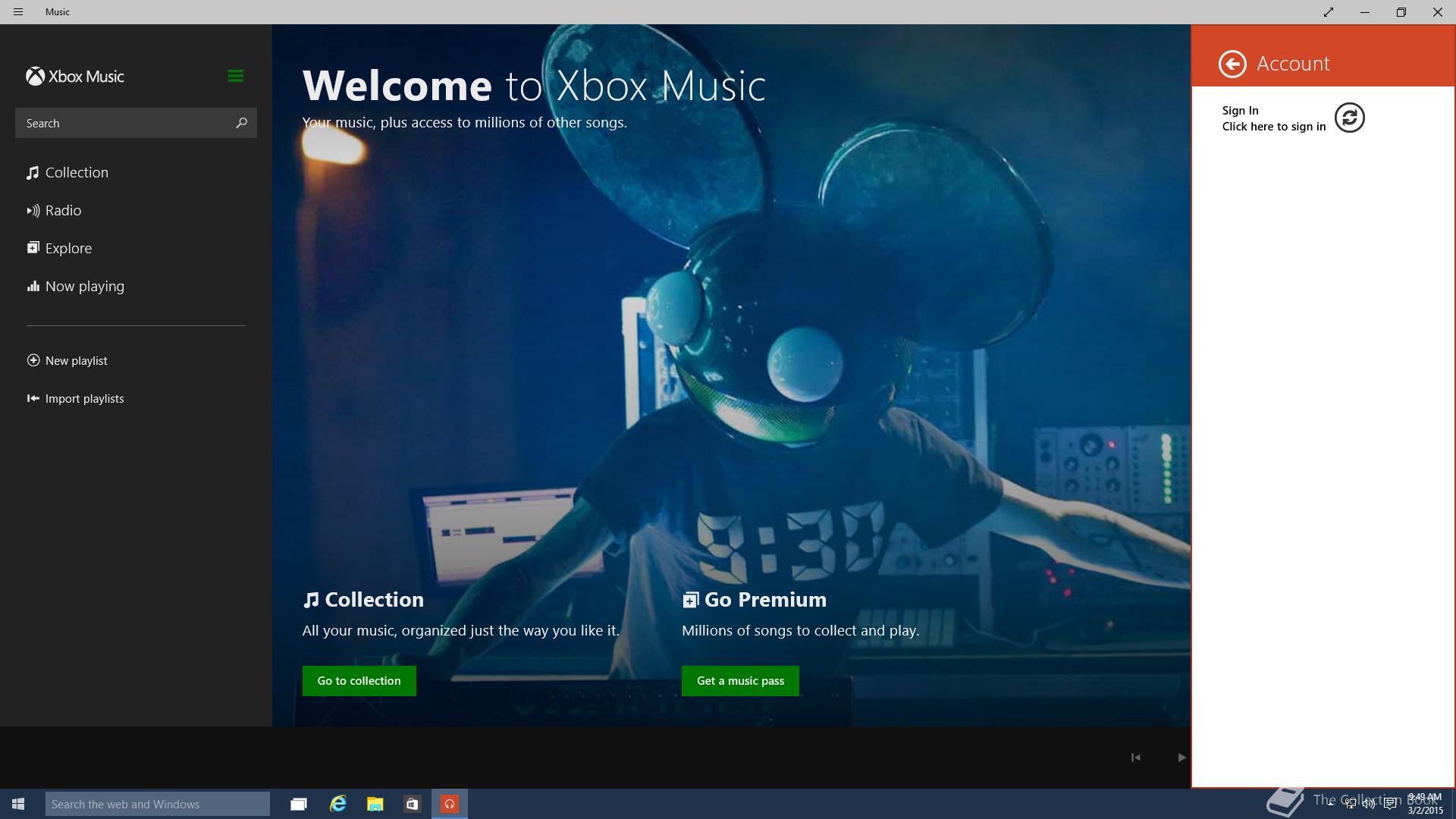
Task: Click the Music app taskbar icon
Action: 450,804
